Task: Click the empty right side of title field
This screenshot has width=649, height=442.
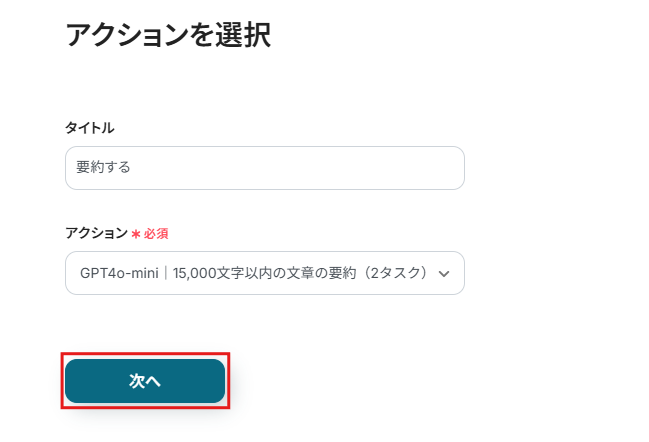Action: tap(380, 168)
